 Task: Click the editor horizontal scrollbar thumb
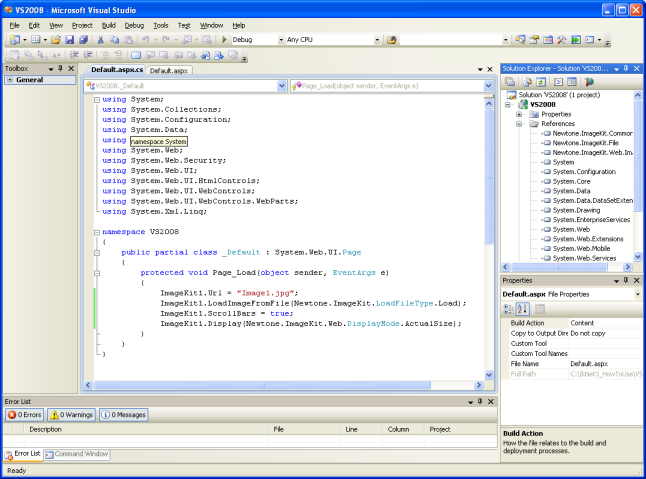click(262, 385)
